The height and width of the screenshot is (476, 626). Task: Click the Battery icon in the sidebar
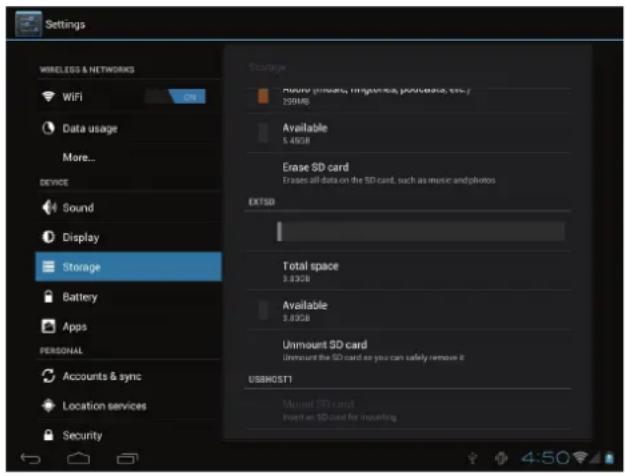point(48,297)
